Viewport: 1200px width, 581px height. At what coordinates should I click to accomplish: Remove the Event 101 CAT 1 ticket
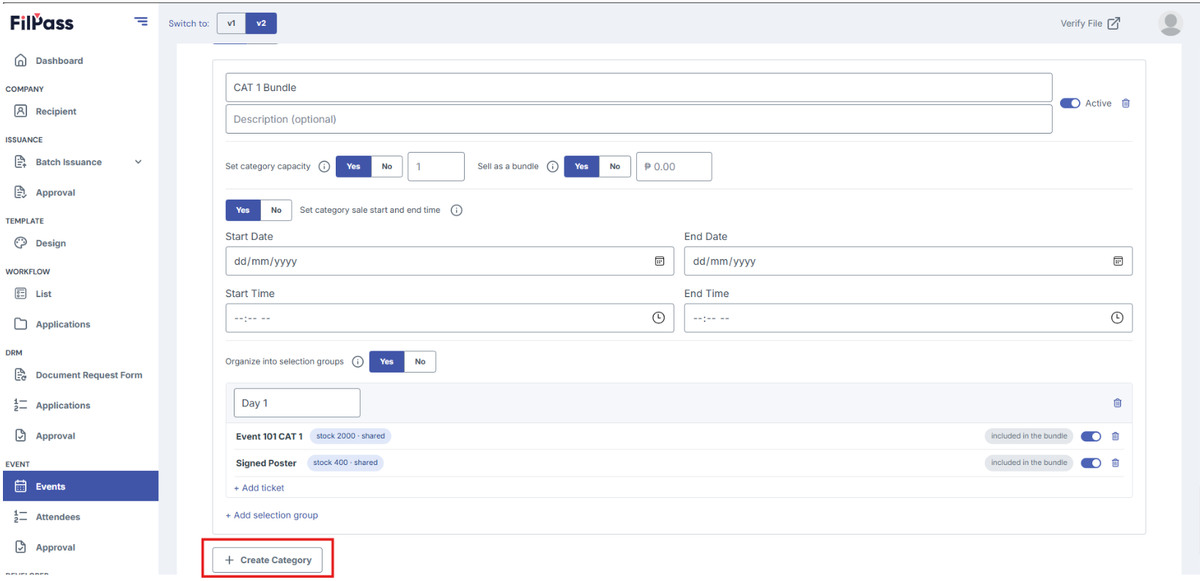pyautogui.click(x=1116, y=436)
